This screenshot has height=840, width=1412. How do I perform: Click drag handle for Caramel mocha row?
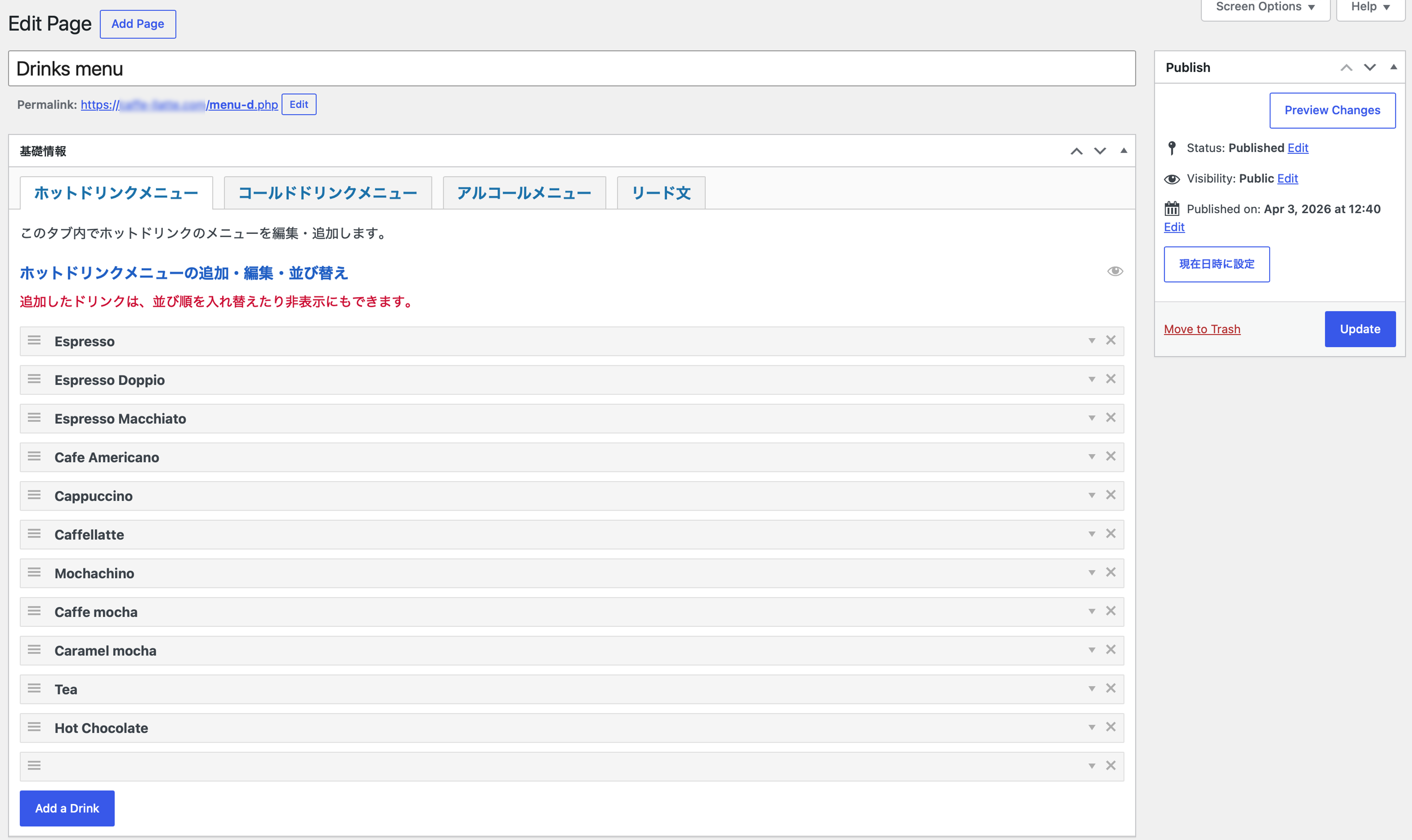coord(34,650)
